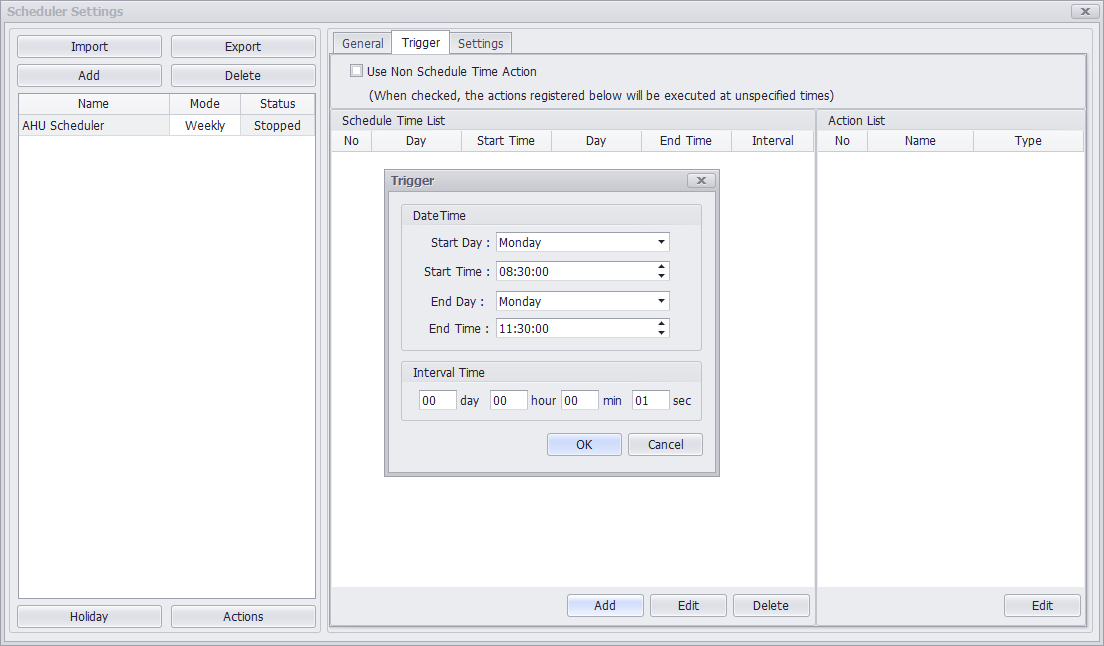
Task: Increase End Time using up spinner arrow
Action: pyautogui.click(x=661, y=324)
